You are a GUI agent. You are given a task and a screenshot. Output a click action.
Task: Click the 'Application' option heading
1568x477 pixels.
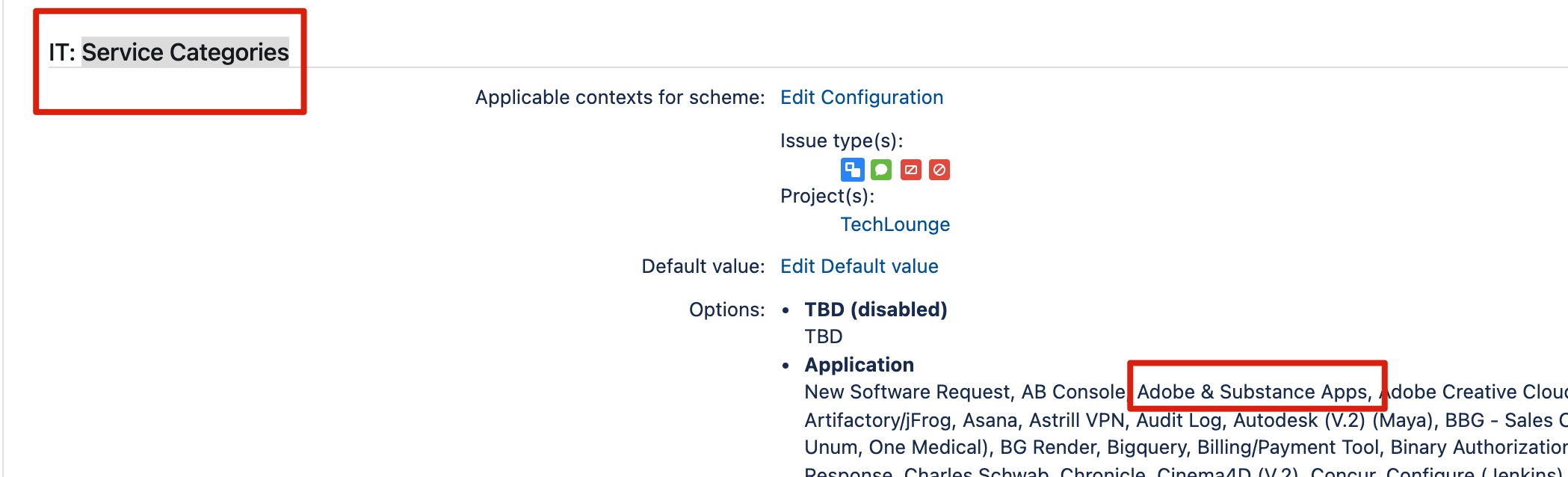859,365
